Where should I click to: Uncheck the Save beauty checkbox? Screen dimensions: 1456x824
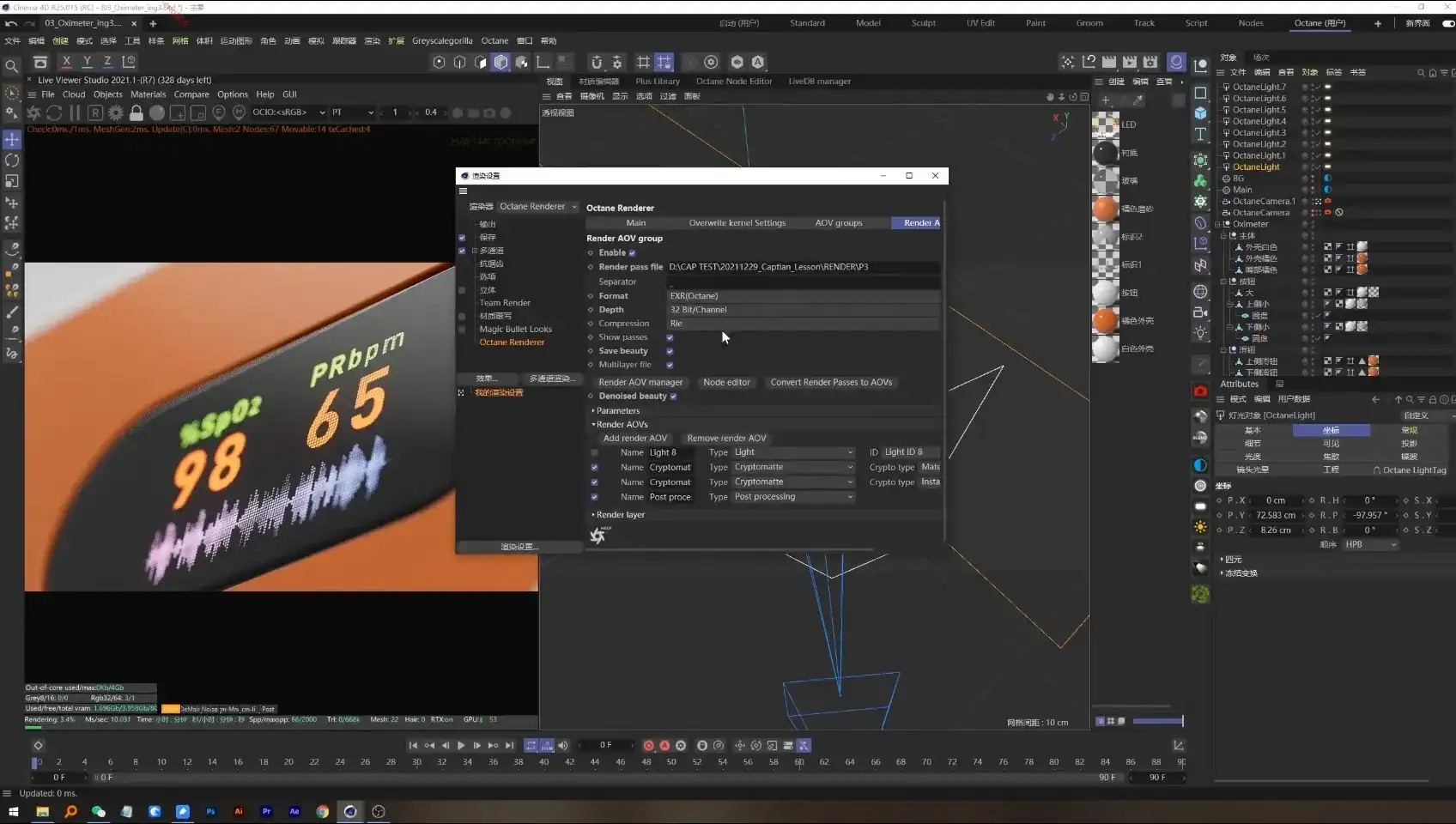tap(670, 351)
